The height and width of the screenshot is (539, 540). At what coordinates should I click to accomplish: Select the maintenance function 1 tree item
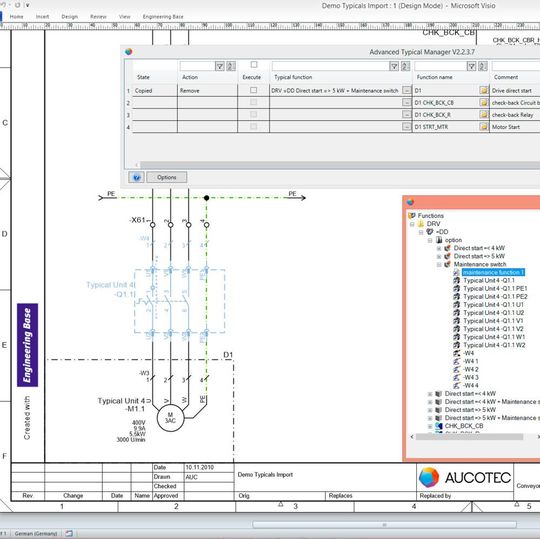(x=493, y=272)
